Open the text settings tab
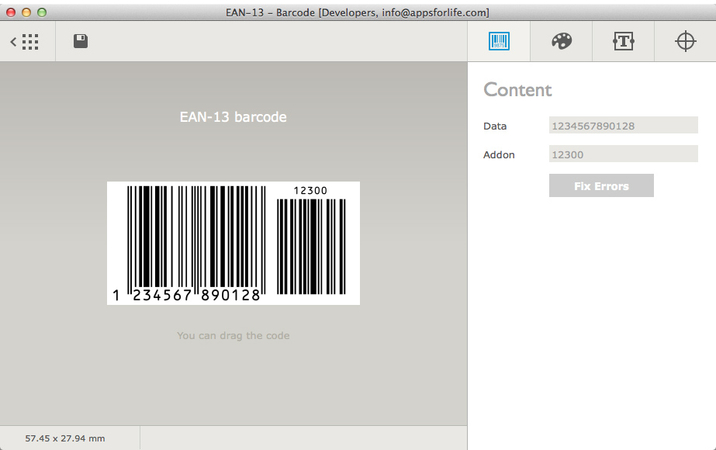 623,41
